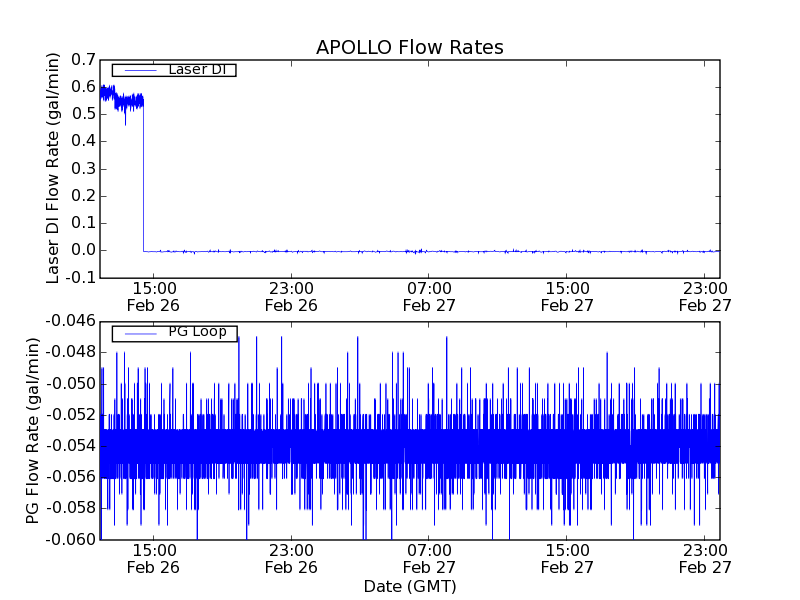Image resolution: width=800 pixels, height=600 pixels.
Task: Click the -0.046 y-axis tick label
Action: point(70,321)
